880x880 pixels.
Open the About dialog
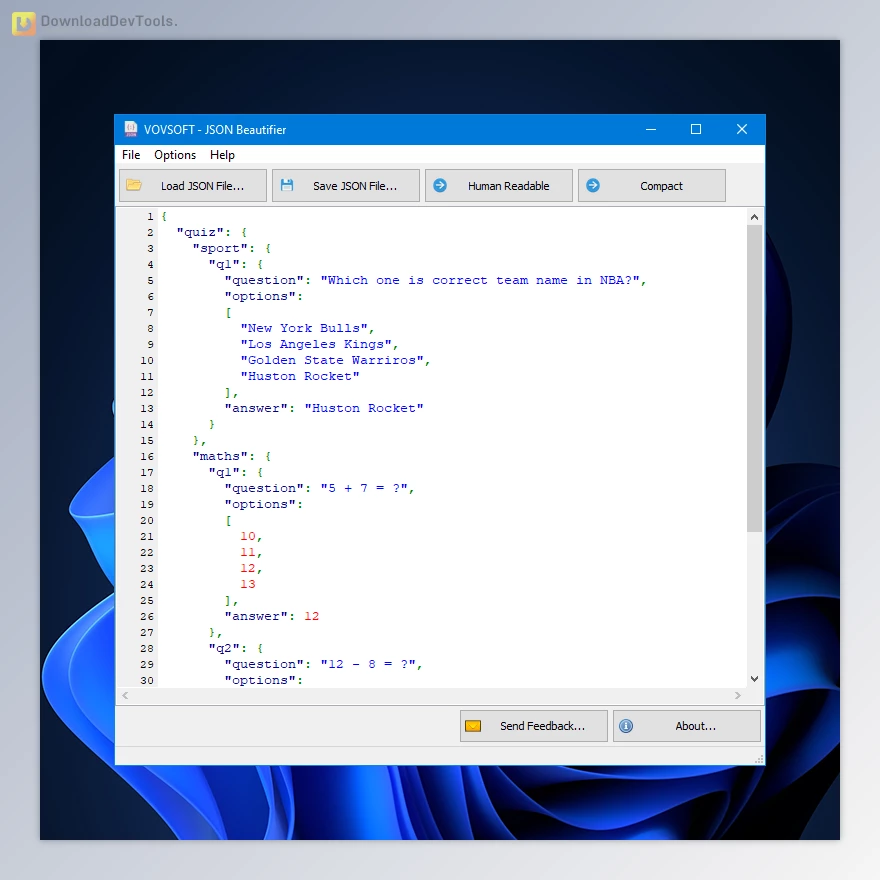(687, 725)
